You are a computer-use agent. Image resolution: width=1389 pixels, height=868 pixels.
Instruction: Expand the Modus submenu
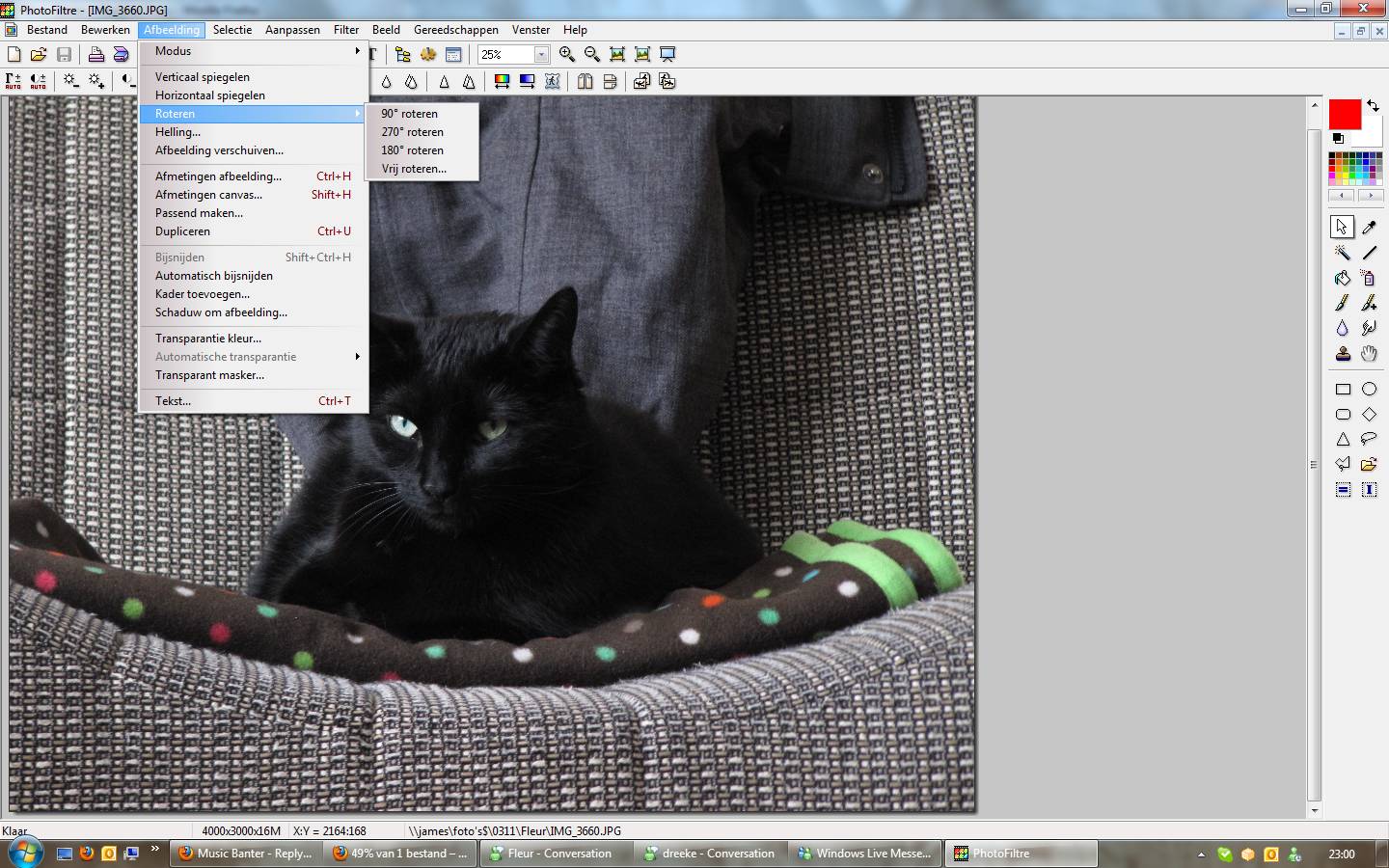(x=254, y=51)
